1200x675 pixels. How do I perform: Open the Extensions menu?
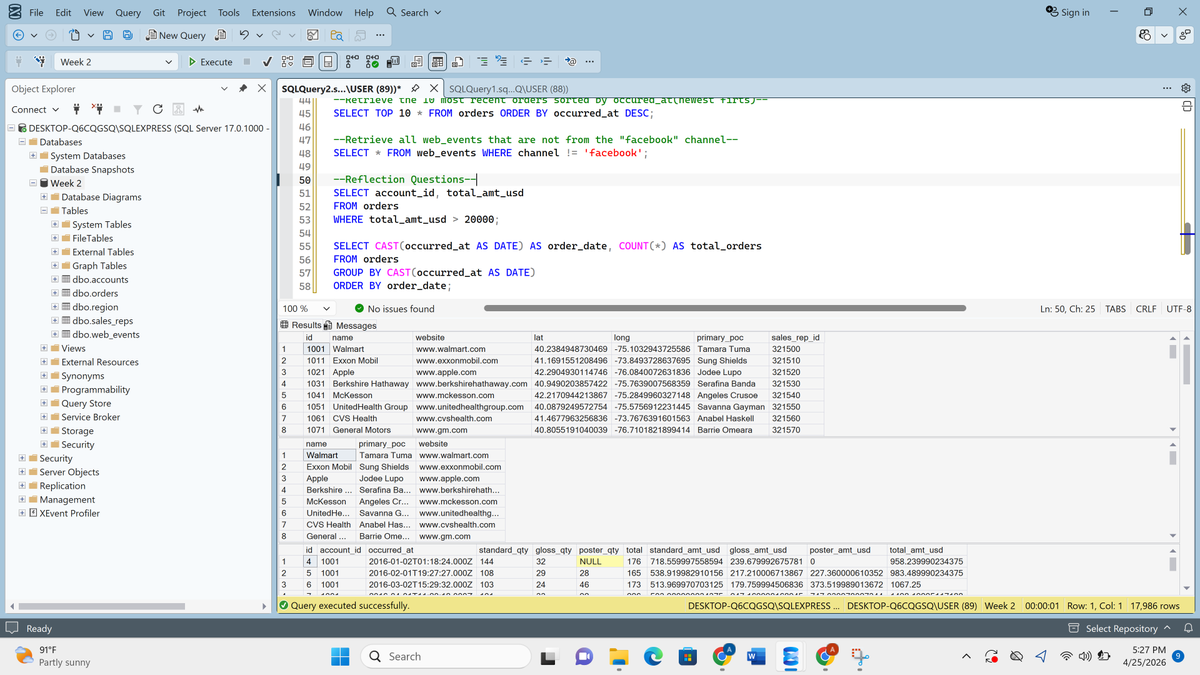[x=273, y=12]
